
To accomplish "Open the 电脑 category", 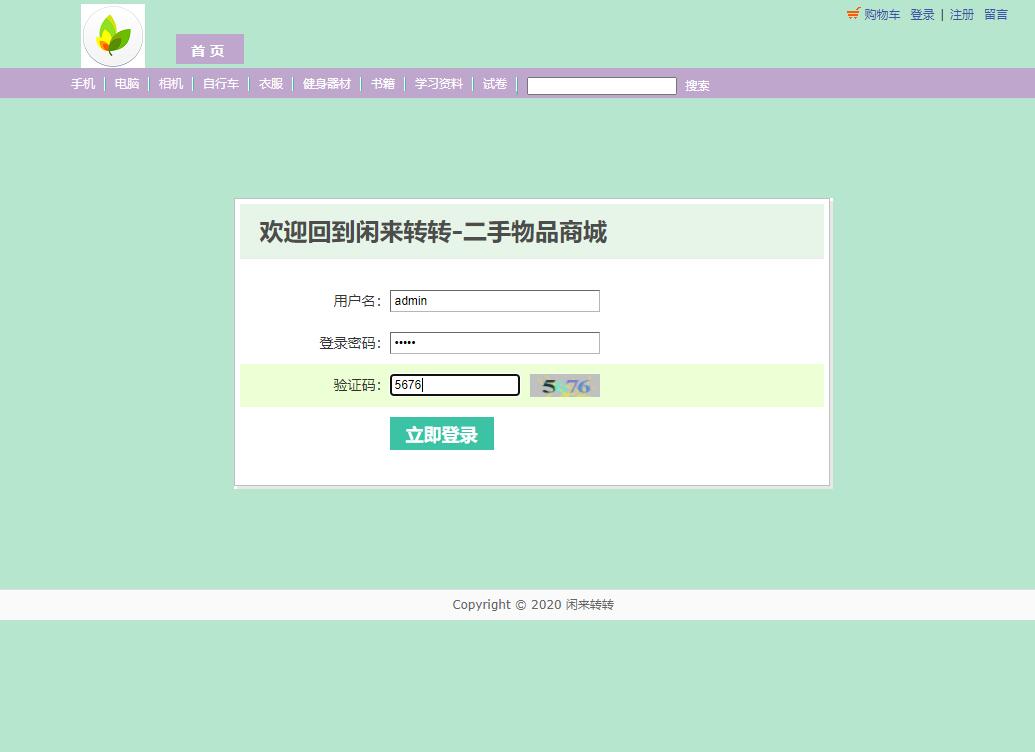I will pyautogui.click(x=125, y=84).
